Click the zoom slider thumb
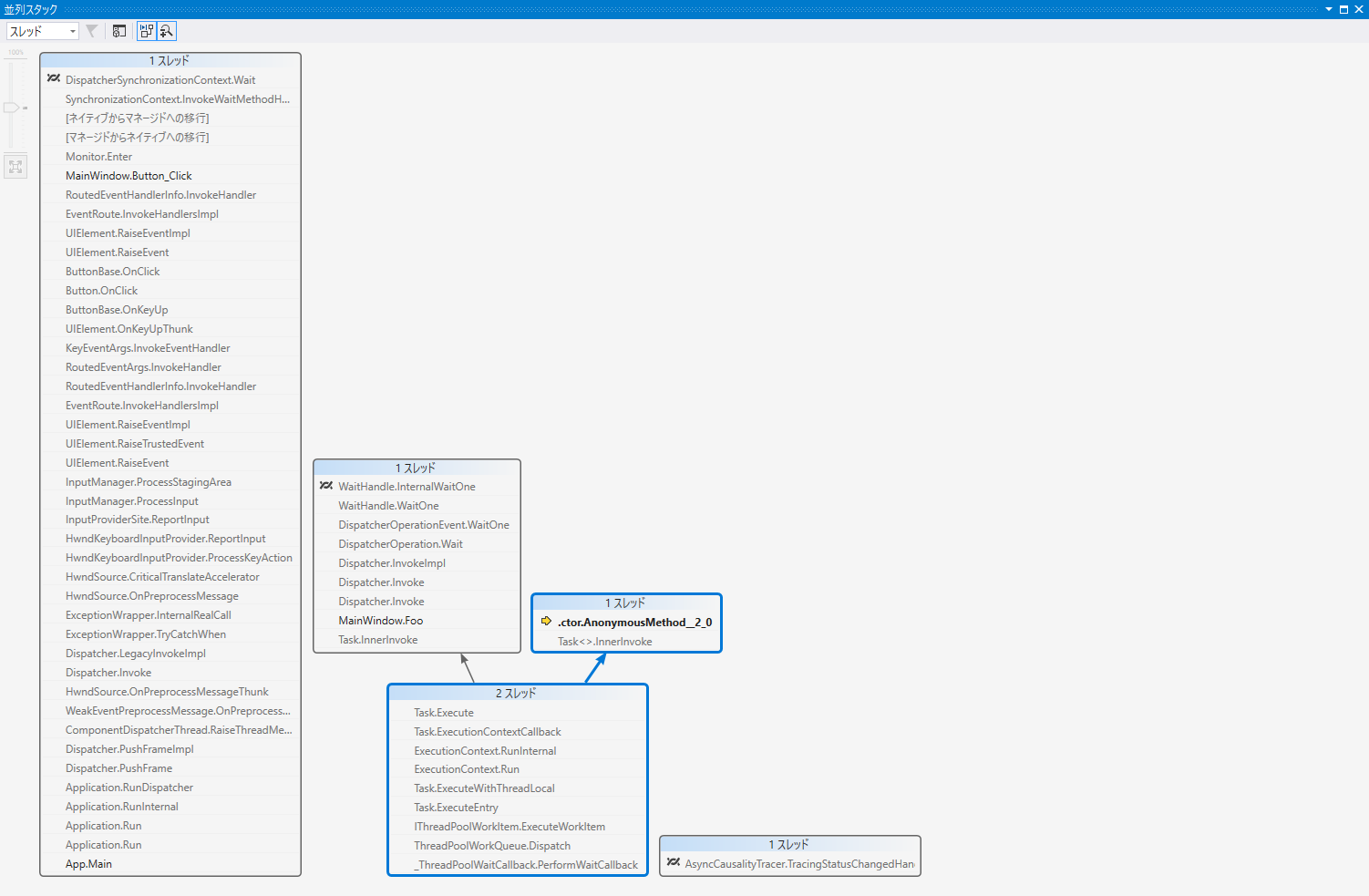Viewport: 1369px width, 896px height. (12, 108)
